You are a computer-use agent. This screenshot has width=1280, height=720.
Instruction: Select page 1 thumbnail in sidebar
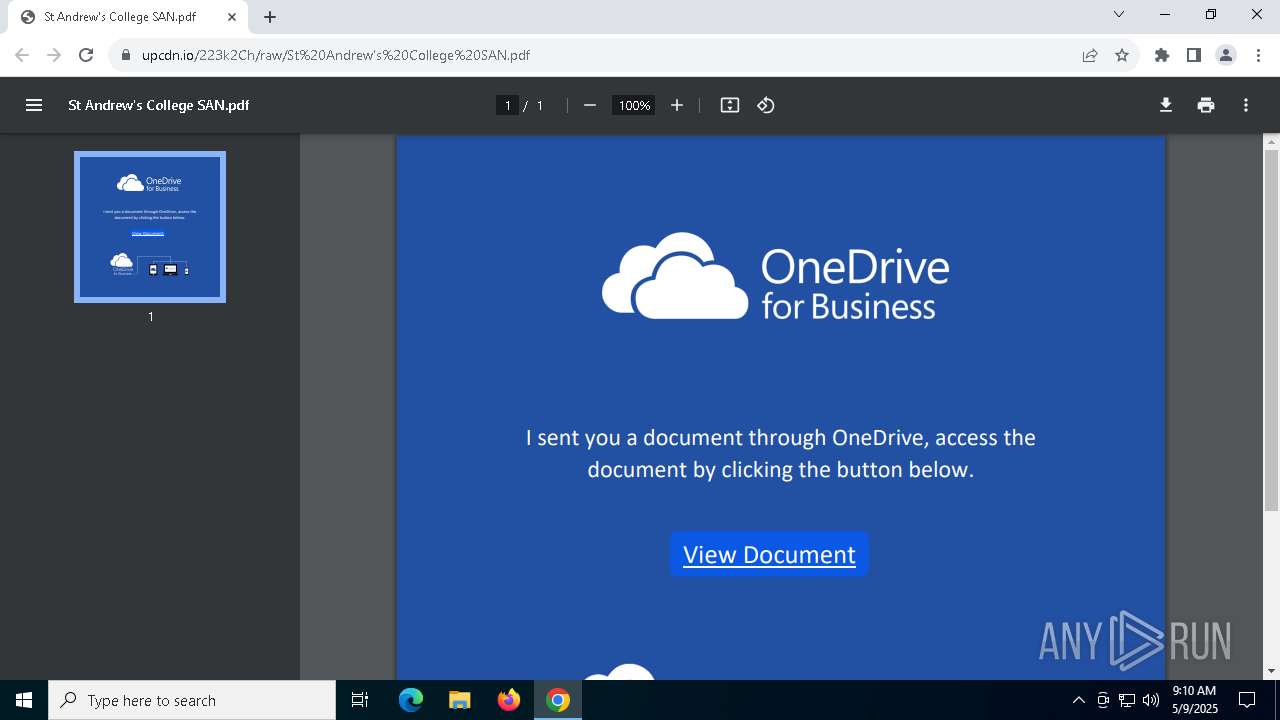[150, 227]
